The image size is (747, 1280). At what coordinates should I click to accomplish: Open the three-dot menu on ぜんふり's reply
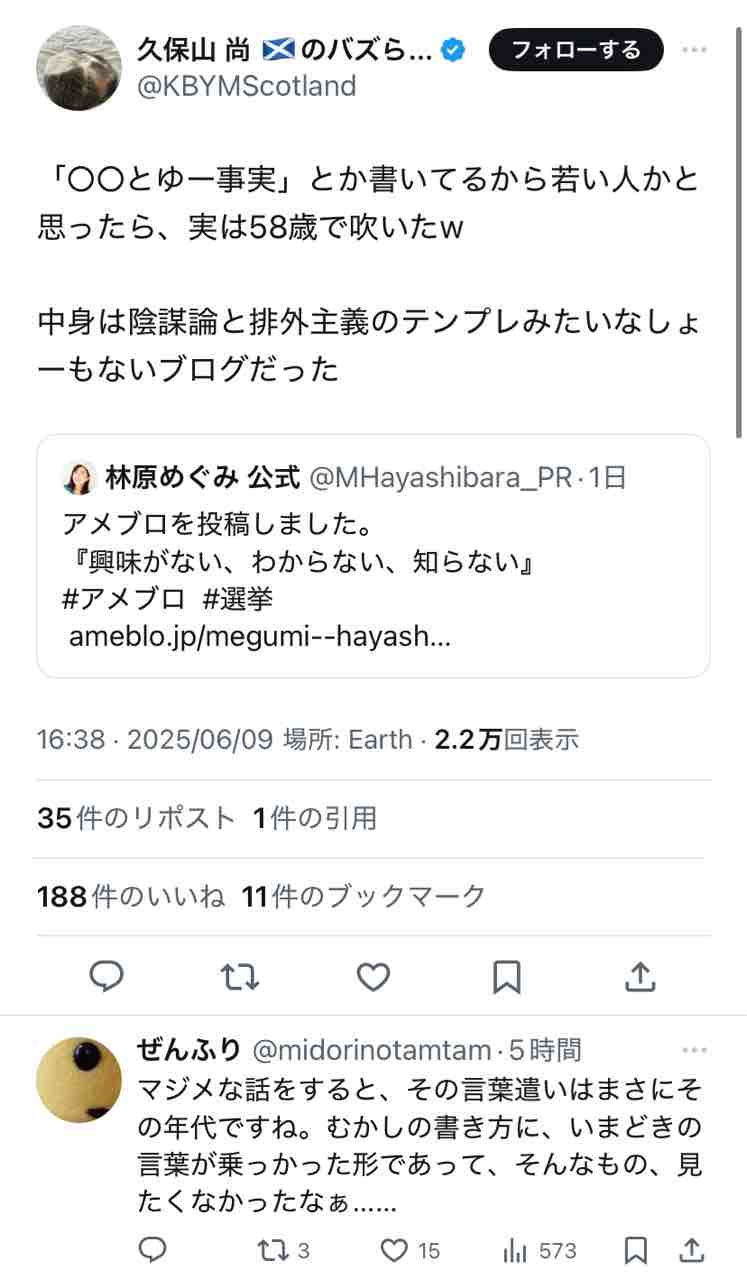(x=695, y=1050)
